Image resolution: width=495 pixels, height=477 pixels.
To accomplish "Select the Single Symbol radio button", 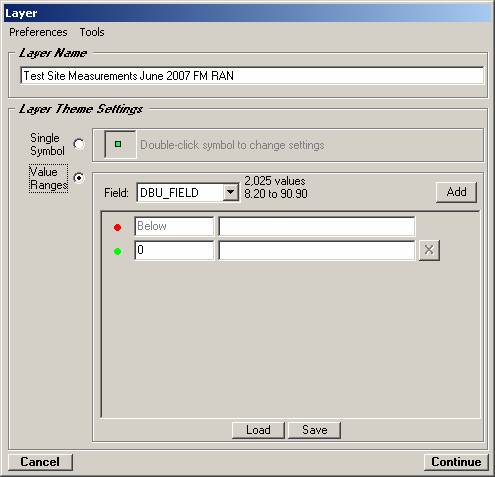I will point(79,144).
